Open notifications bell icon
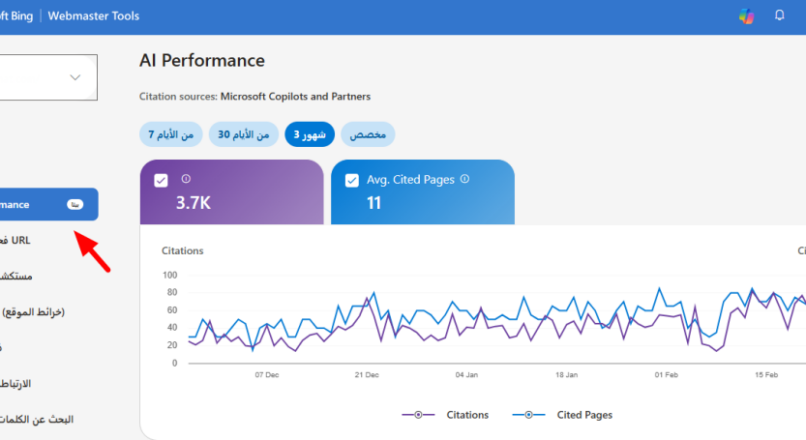 [x=779, y=15]
